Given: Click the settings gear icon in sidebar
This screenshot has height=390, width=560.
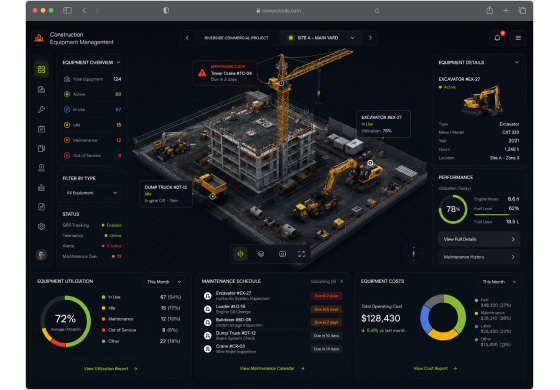Looking at the screenshot, I should coord(41,226).
